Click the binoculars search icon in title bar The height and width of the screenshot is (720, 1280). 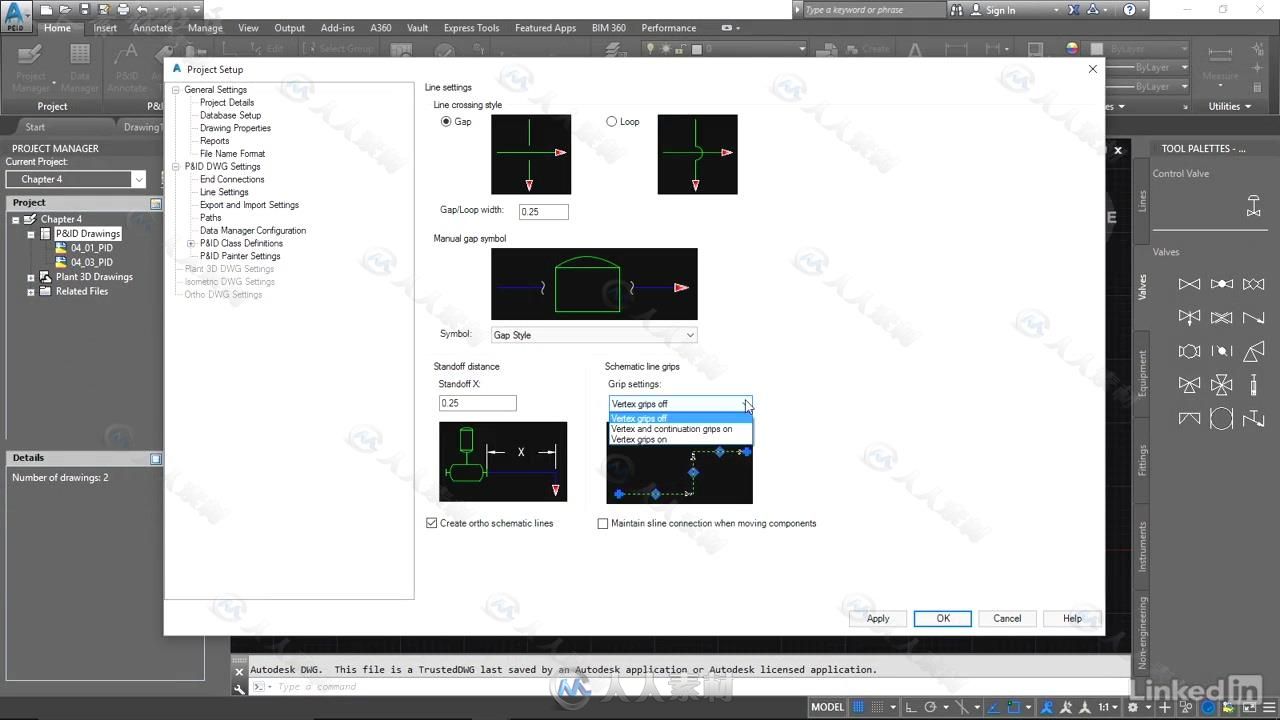point(957,10)
